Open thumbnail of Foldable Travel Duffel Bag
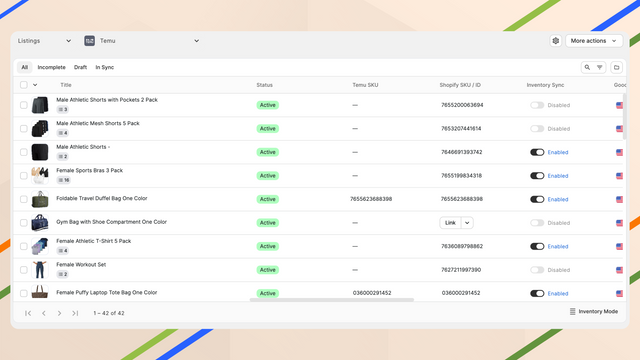Screen dimensions: 640x360 [x=40, y=199]
